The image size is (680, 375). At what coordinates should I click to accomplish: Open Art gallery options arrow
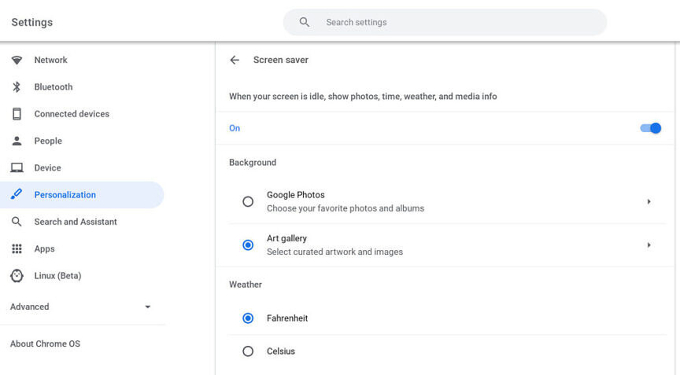click(x=649, y=245)
